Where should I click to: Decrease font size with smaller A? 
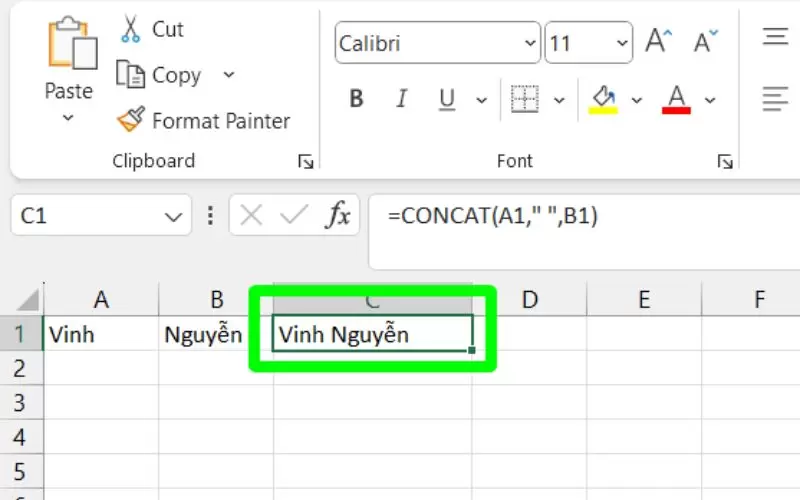tap(706, 41)
